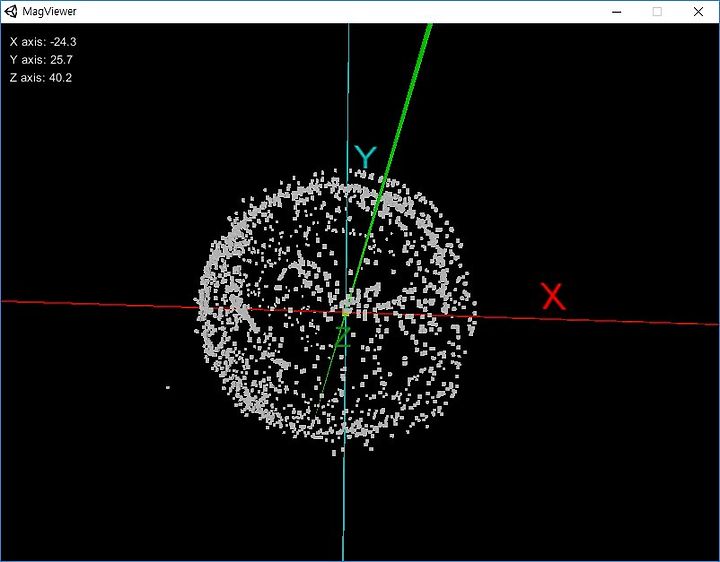This screenshot has height=562, width=720.
Task: Click the 'X axis: -24.3' readout
Action: click(x=43, y=42)
